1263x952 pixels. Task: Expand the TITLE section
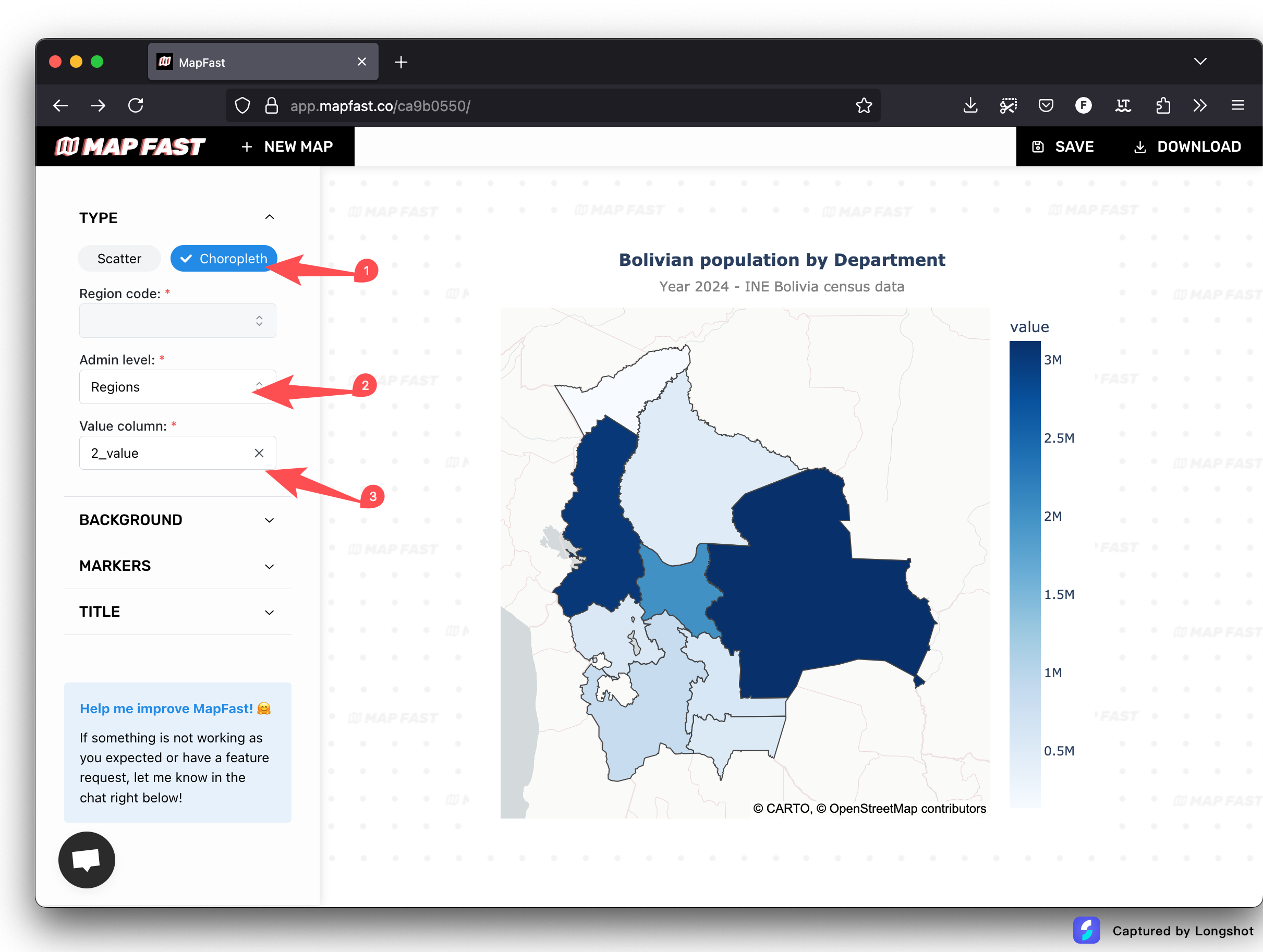[x=178, y=612]
